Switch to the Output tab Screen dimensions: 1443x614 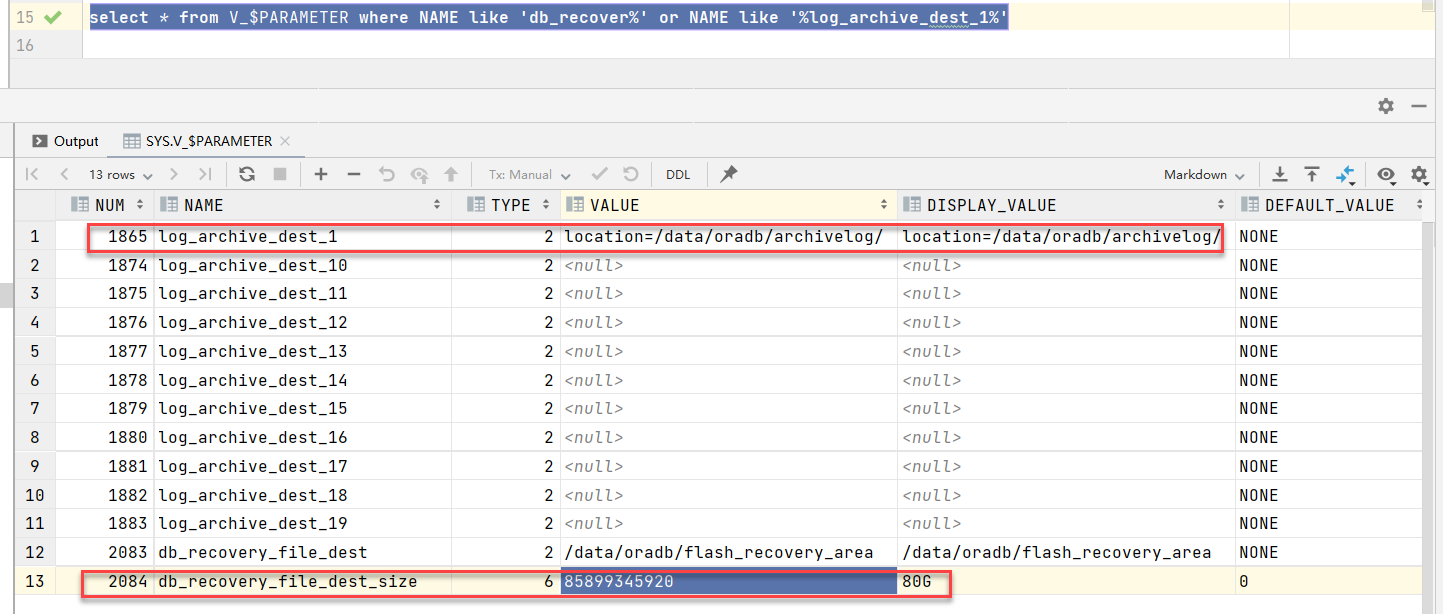tap(66, 141)
